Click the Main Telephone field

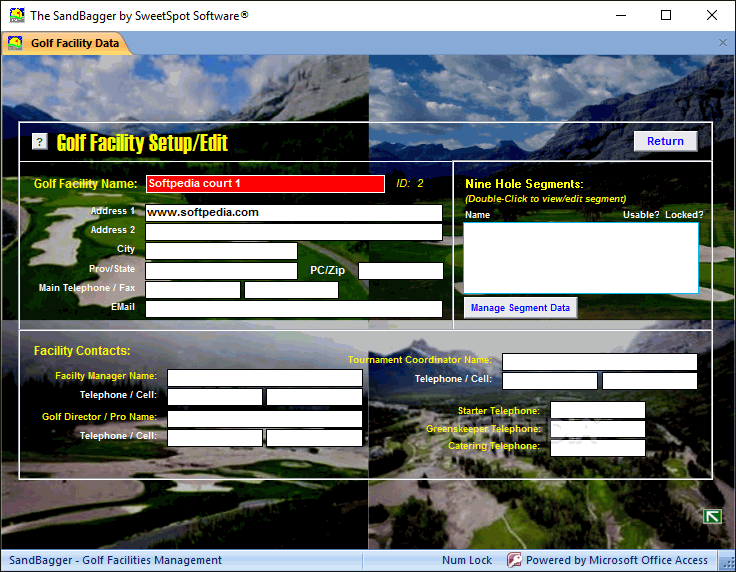[x=193, y=290]
